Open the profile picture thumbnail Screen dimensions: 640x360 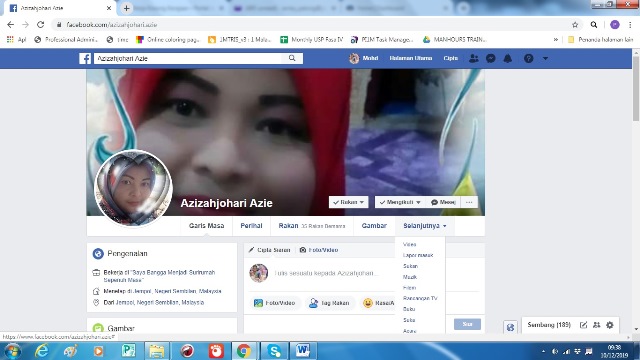click(133, 188)
